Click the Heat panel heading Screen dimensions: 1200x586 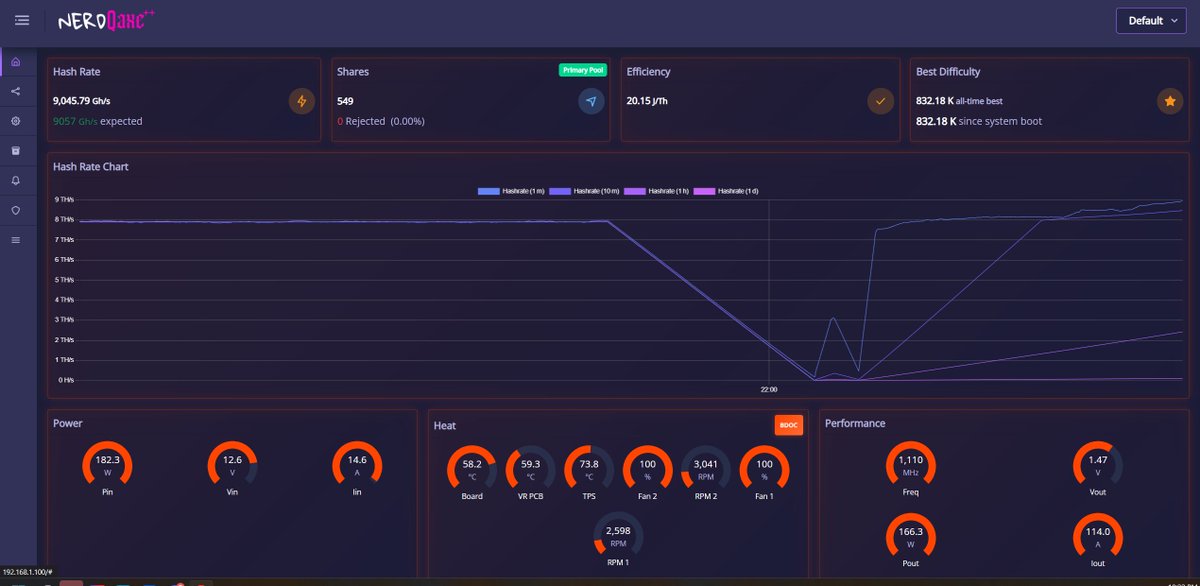(445, 425)
